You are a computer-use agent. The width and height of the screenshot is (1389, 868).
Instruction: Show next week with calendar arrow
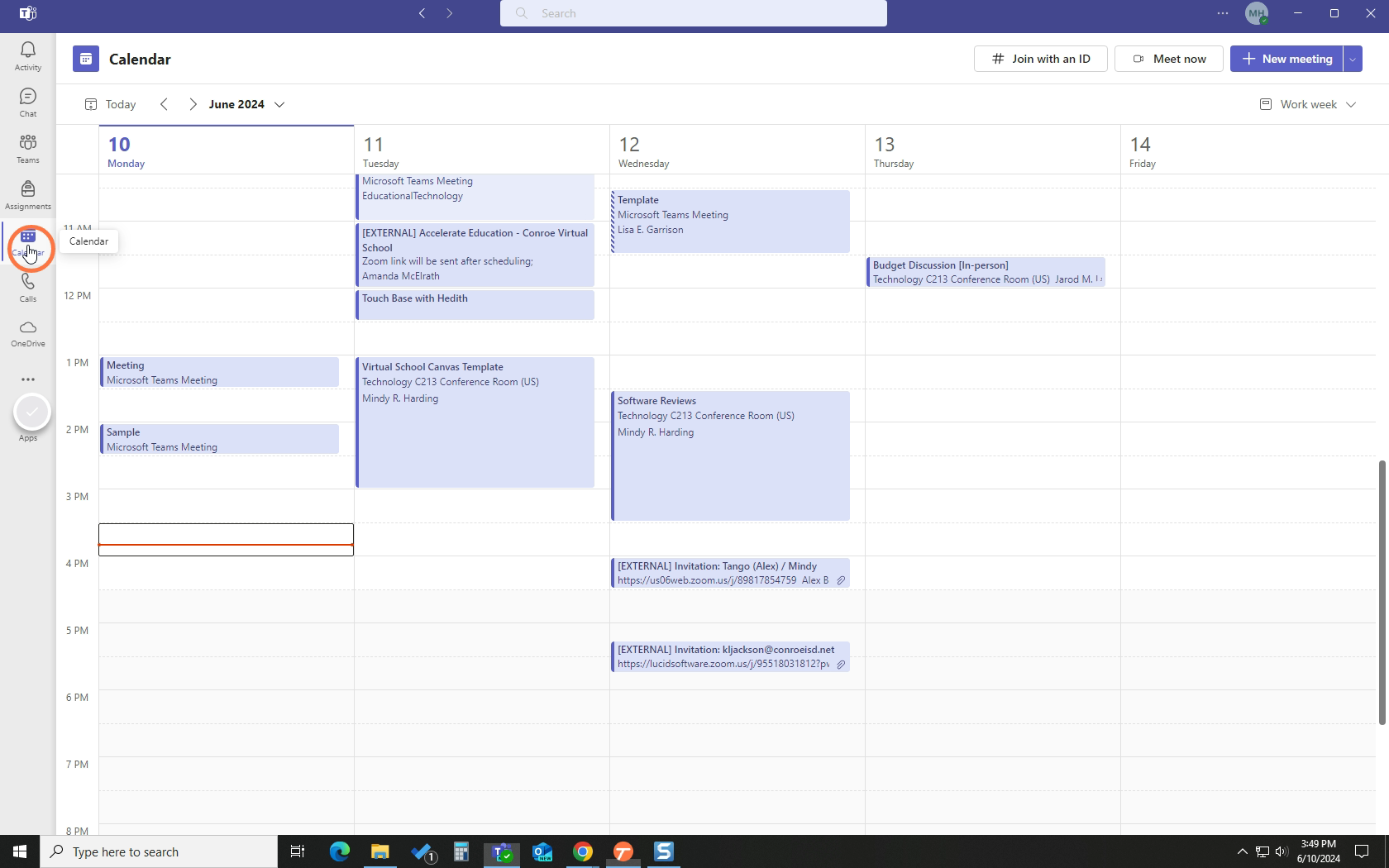[x=193, y=104]
